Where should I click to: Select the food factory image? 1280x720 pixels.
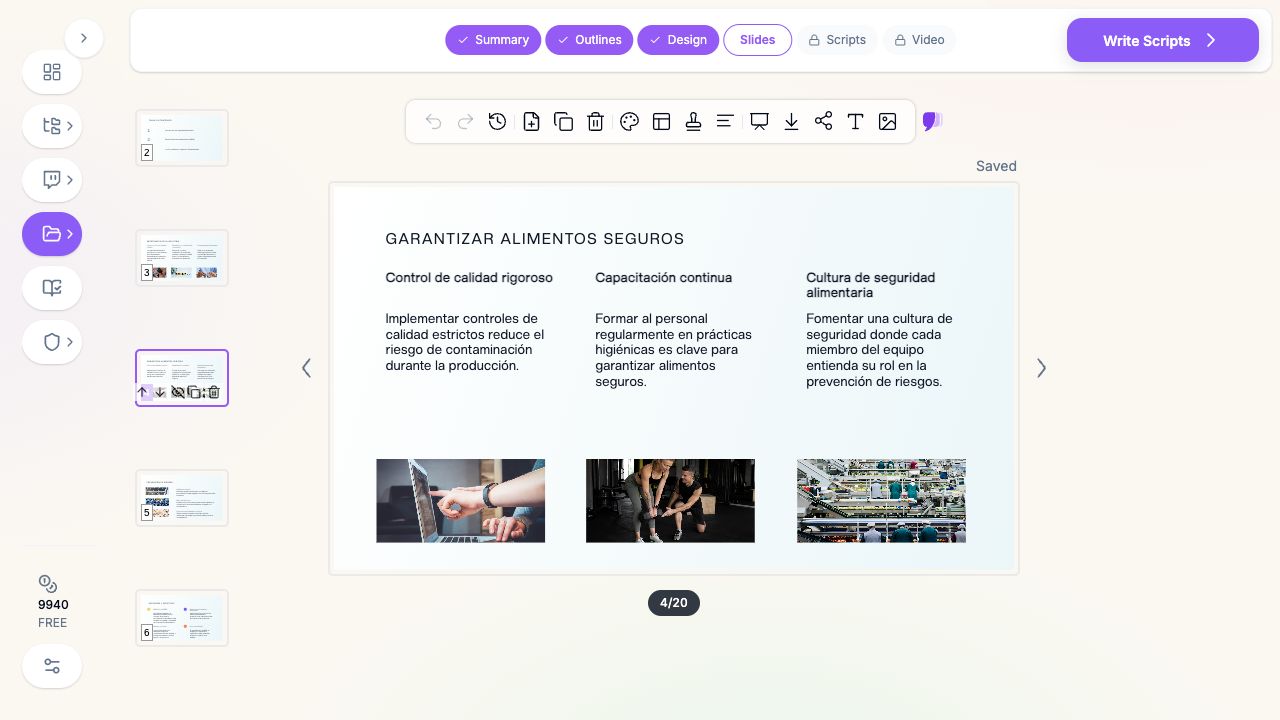(x=881, y=501)
